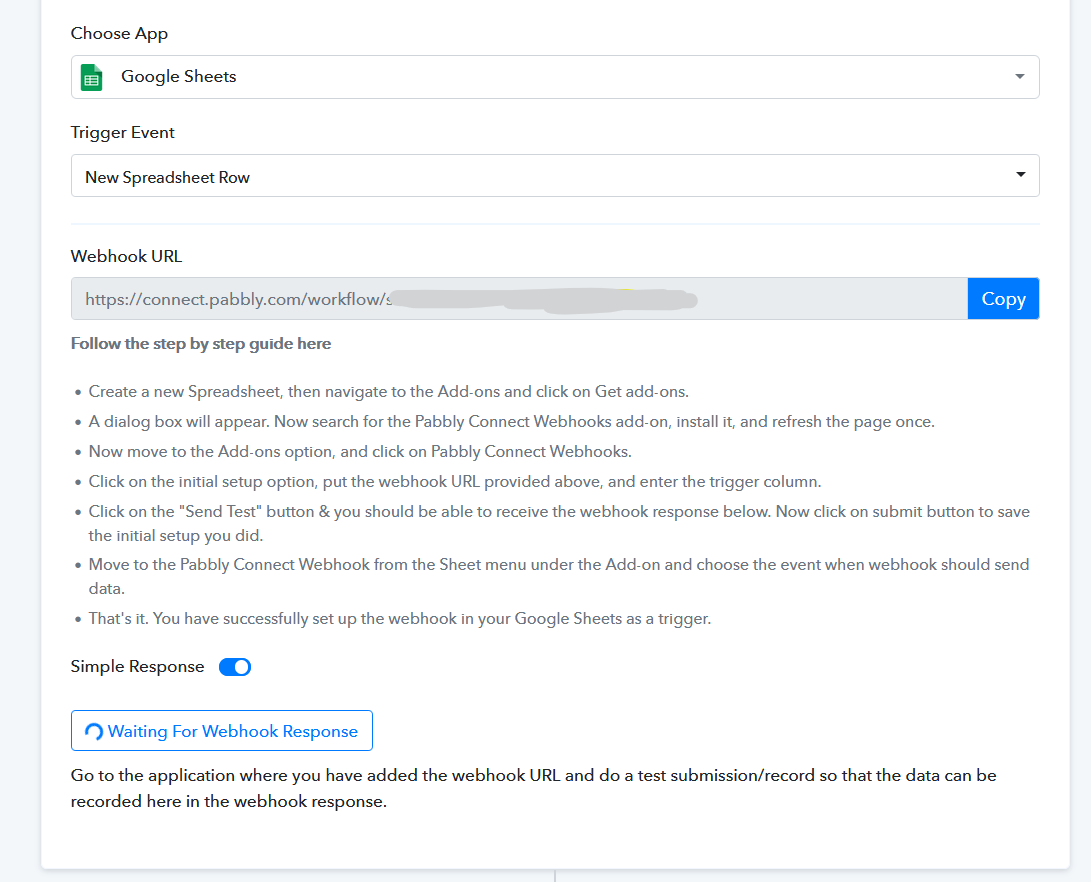Screen dimensions: 1091x882
Task: Click the Google Sheets app icon
Action: [x=92, y=77]
